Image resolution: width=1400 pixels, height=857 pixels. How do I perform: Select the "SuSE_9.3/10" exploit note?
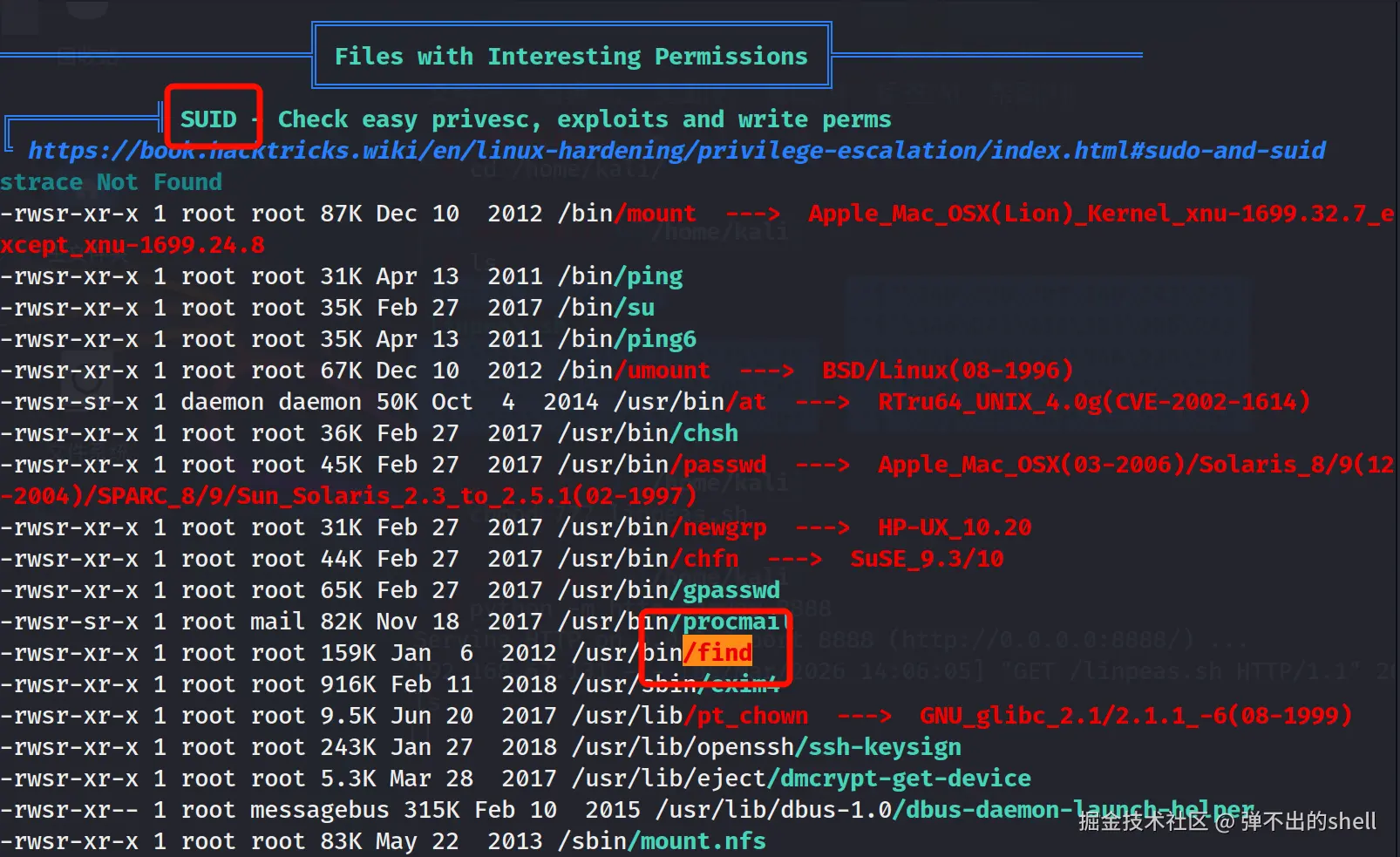click(x=927, y=559)
